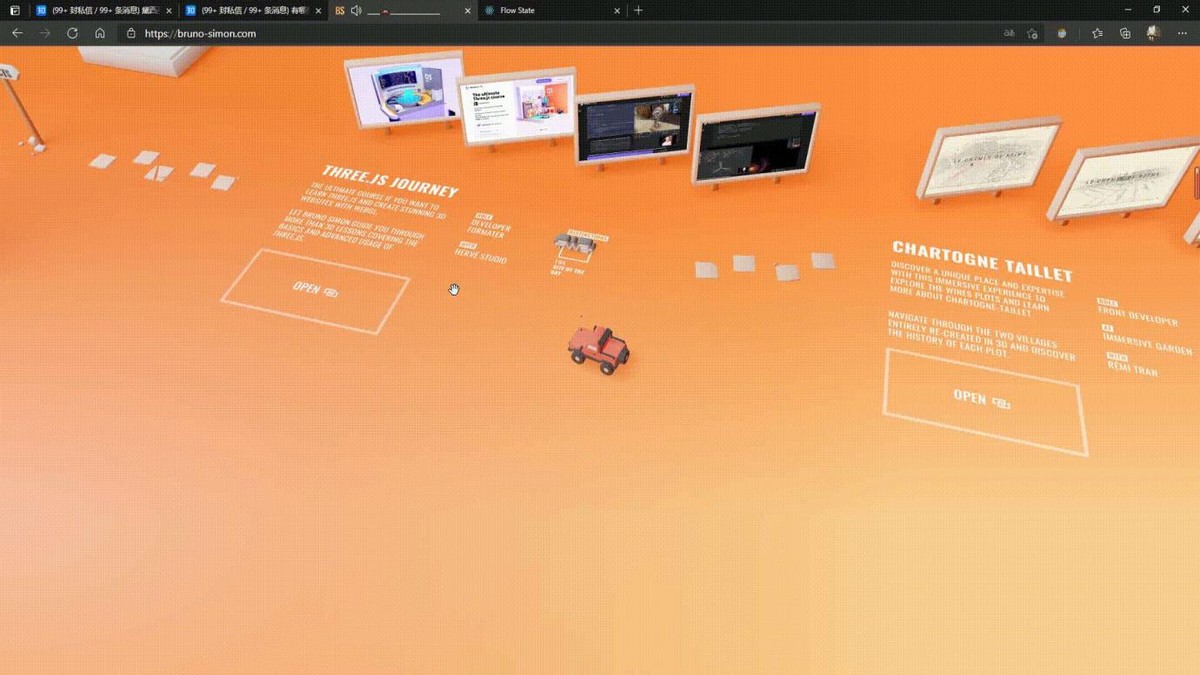Open the favorites list
This screenshot has height=675, width=1200.
(1097, 33)
